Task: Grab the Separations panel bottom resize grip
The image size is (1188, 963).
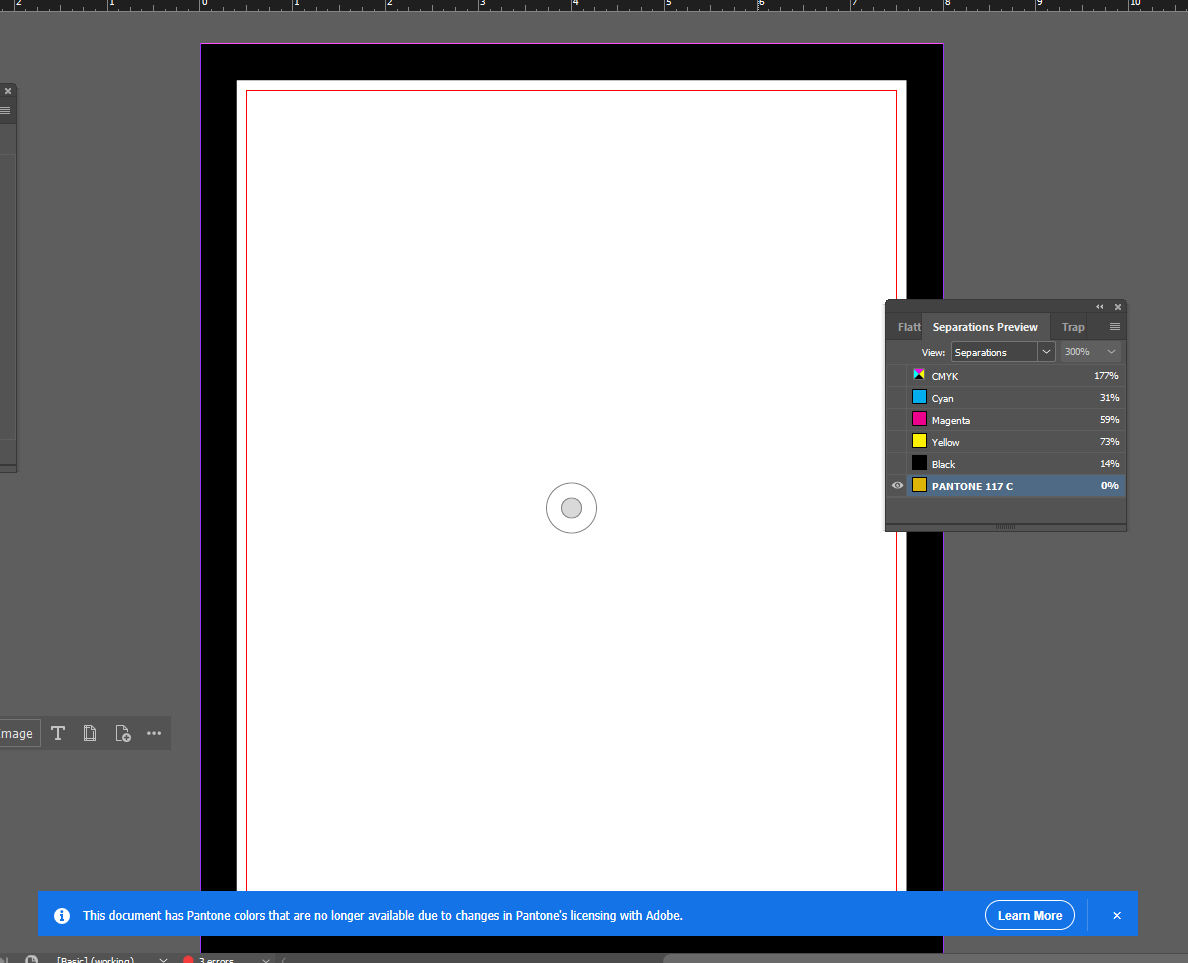Action: tap(1005, 527)
